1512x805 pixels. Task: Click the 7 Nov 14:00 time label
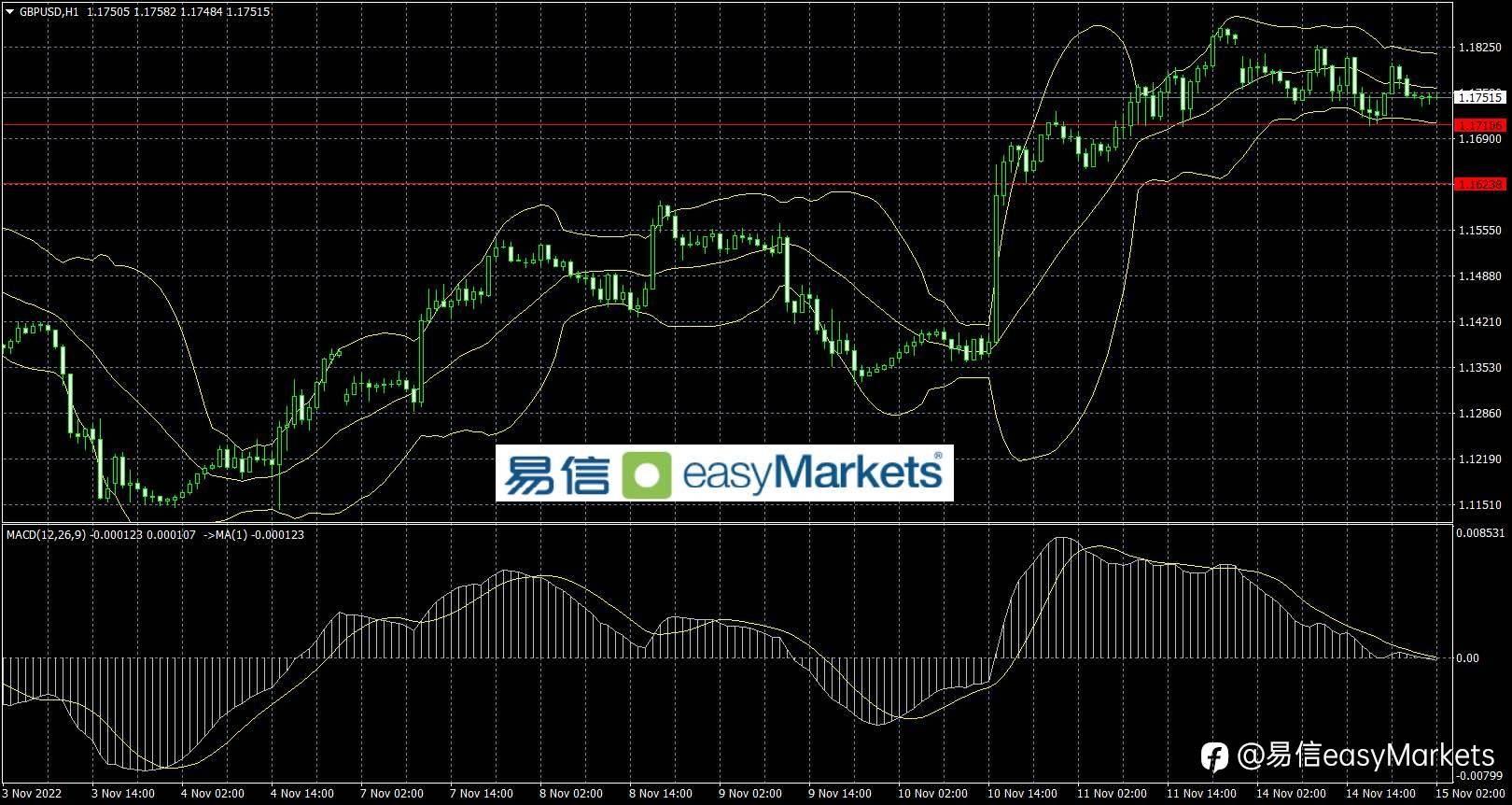pos(482,794)
